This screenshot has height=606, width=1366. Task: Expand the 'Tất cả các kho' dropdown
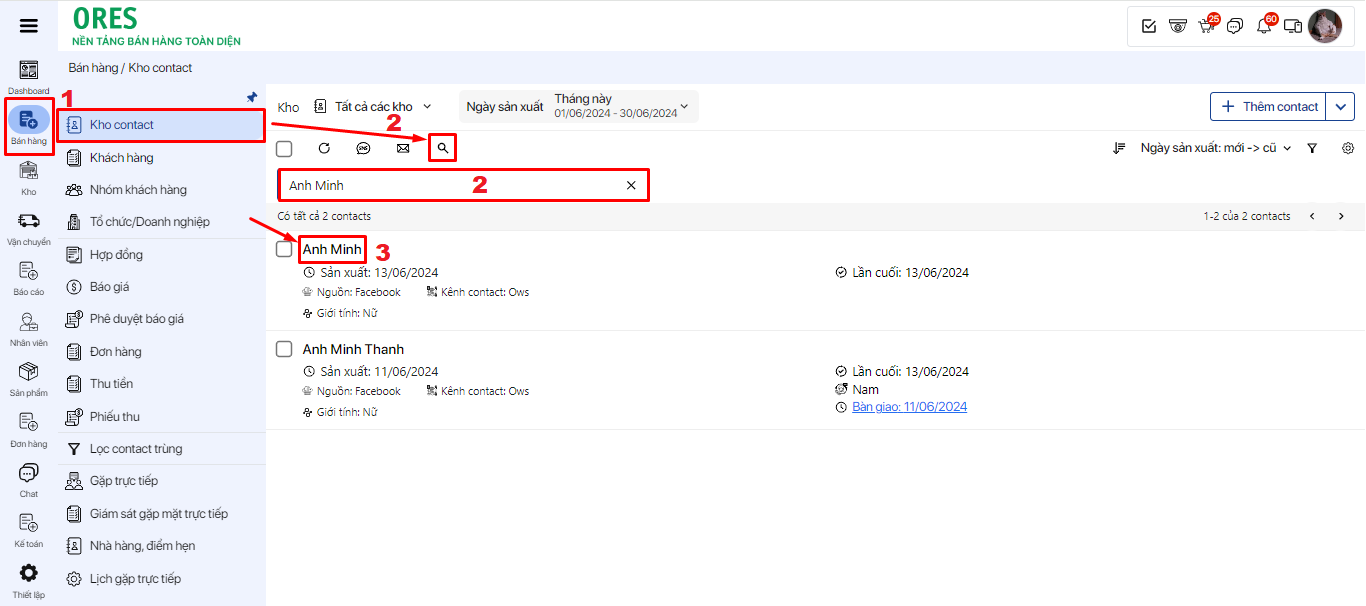373,106
